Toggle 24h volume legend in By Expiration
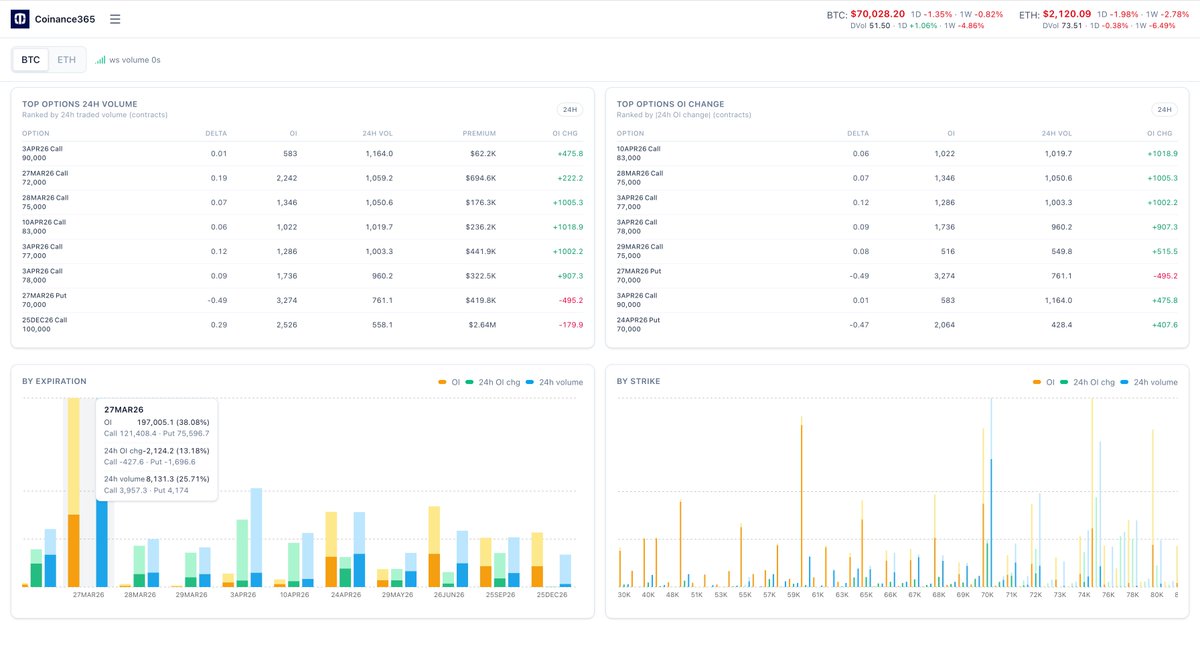1200x646 pixels. click(556, 382)
